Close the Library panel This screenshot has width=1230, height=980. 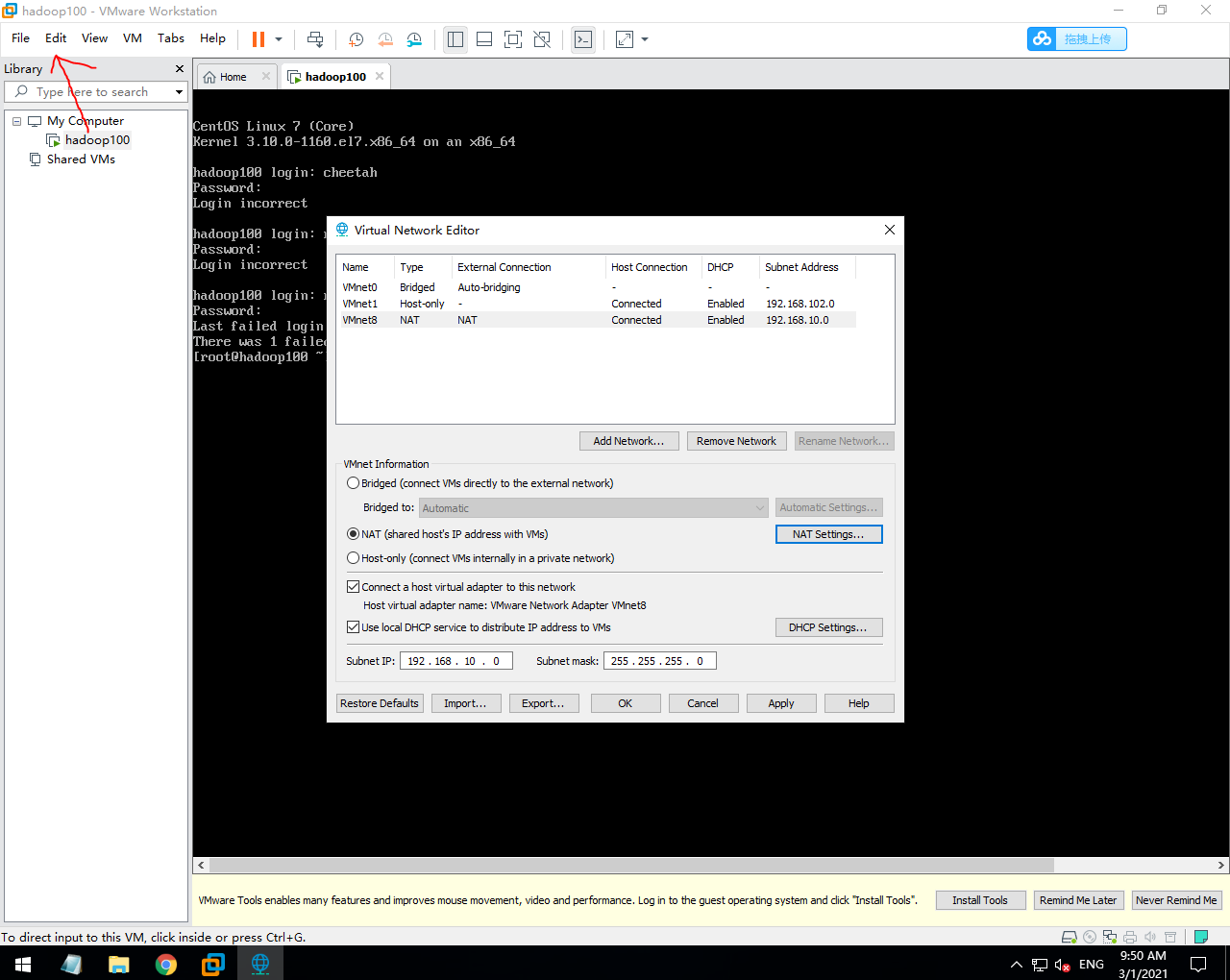click(180, 69)
